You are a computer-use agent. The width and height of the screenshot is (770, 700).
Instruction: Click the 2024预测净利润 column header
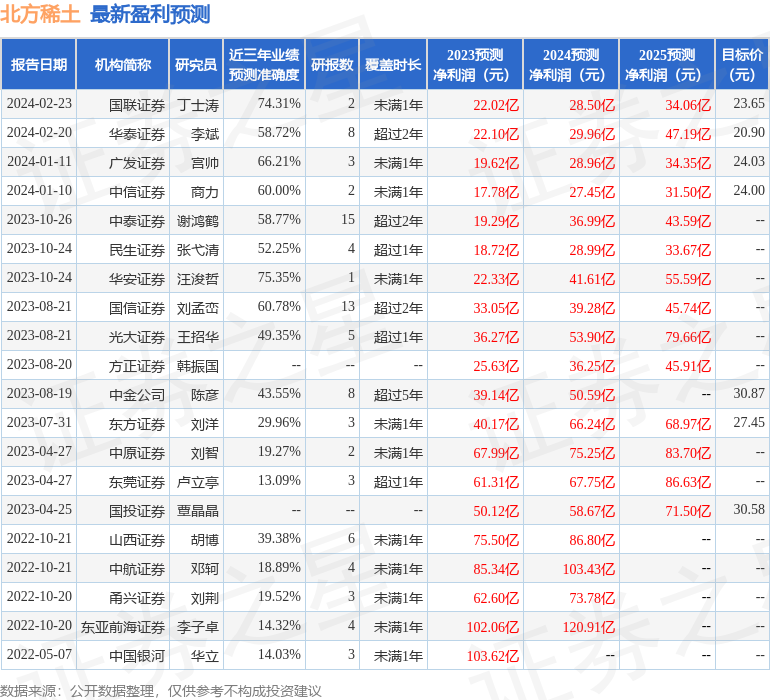571,65
